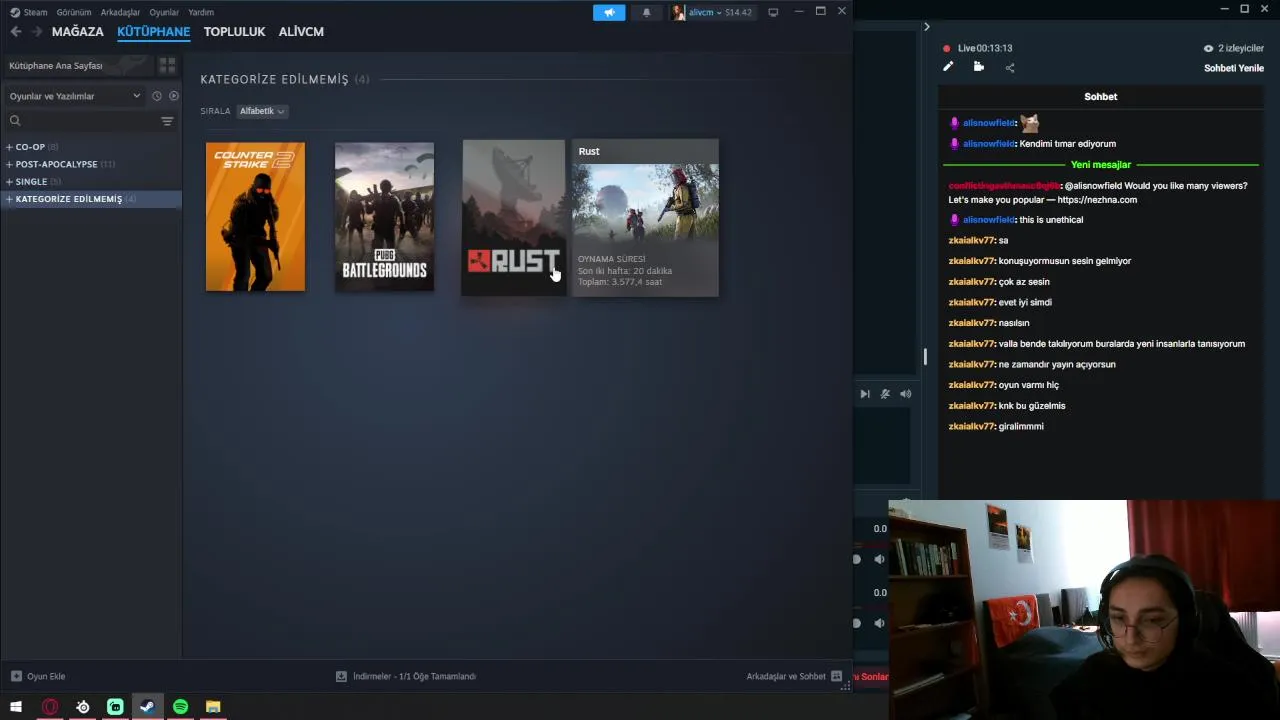1280x720 pixels.
Task: Click the Yeni mesajlar divider label
Action: click(1101, 165)
